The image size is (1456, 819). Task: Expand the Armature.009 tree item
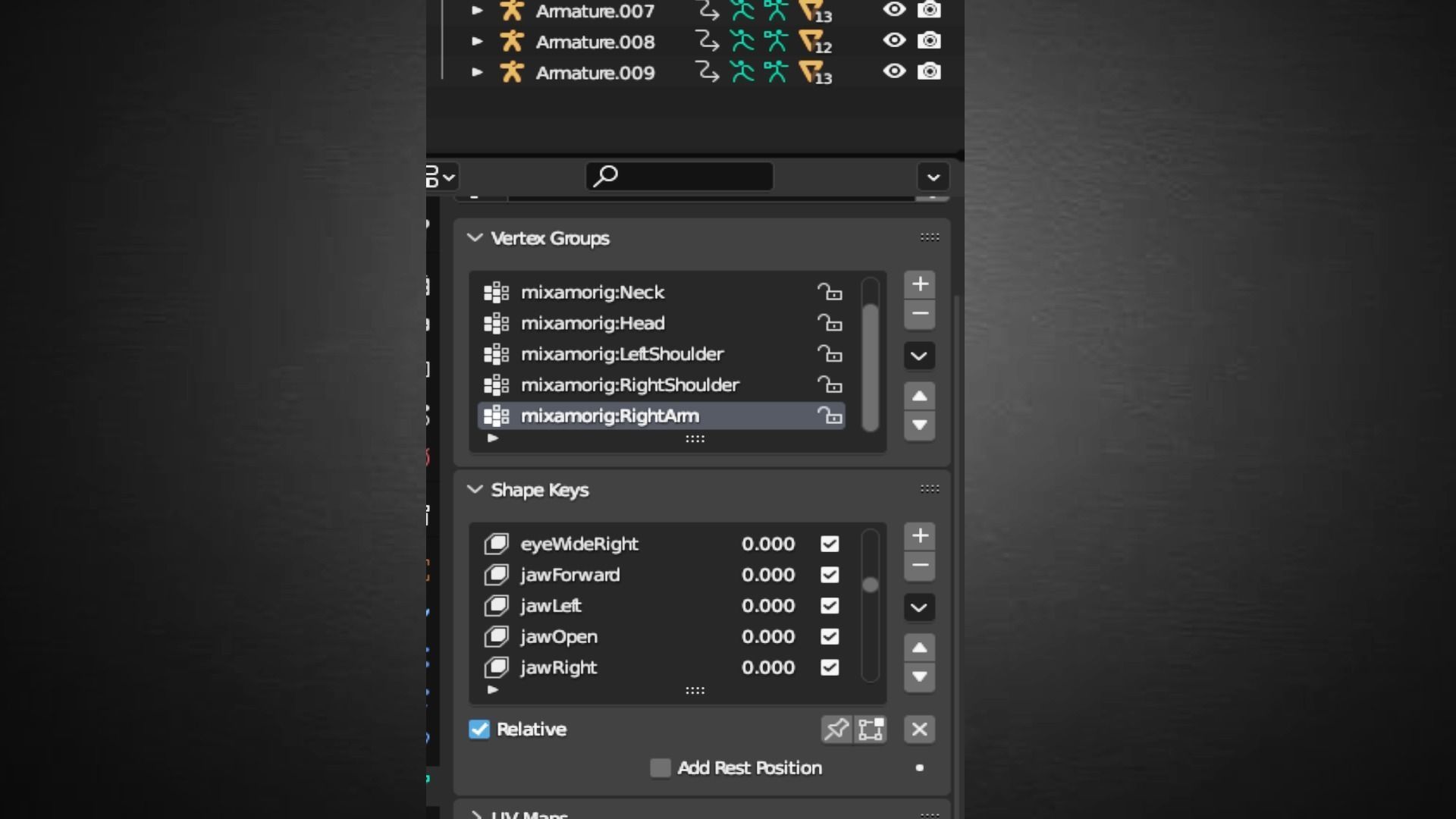[477, 73]
